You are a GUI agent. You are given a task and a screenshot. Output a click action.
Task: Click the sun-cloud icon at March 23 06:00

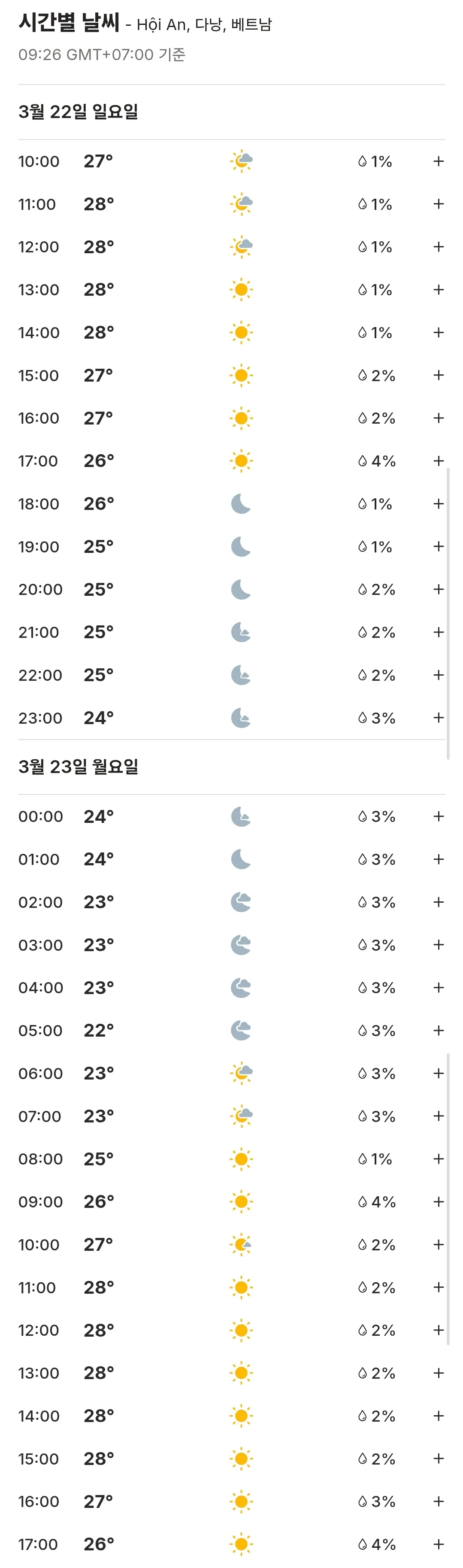pyautogui.click(x=242, y=1073)
